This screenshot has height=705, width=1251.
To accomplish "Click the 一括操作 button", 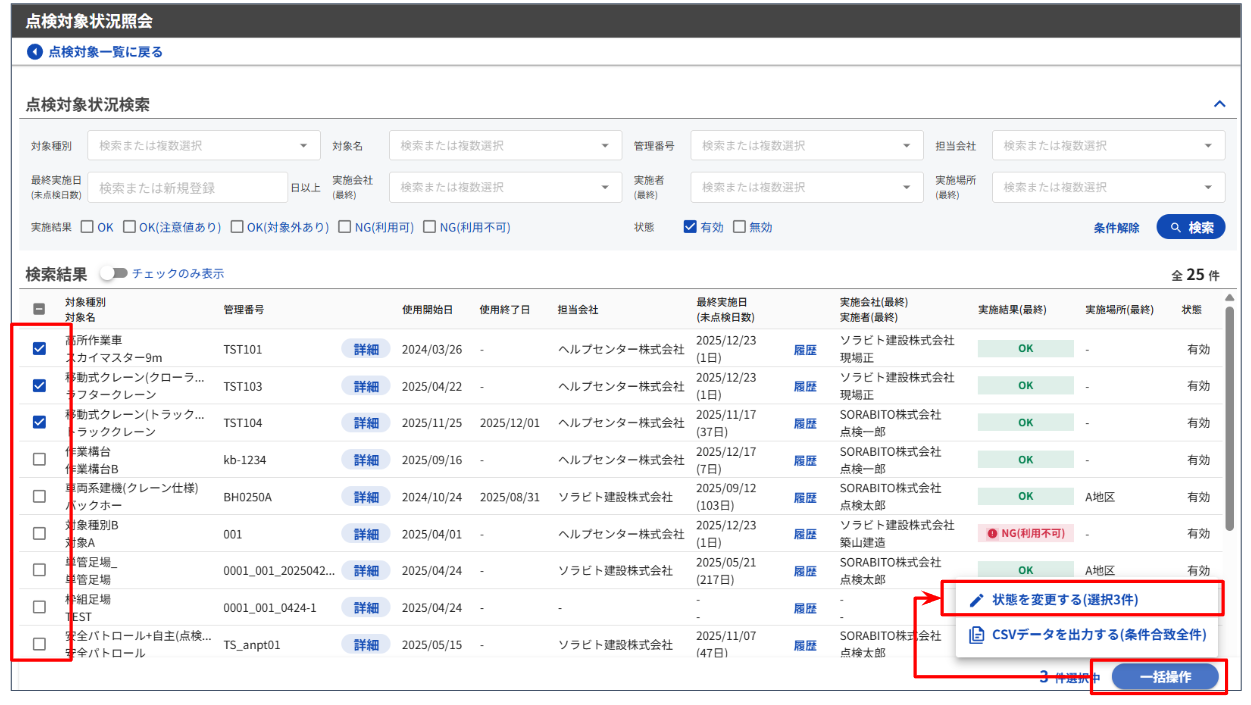I will point(1166,677).
